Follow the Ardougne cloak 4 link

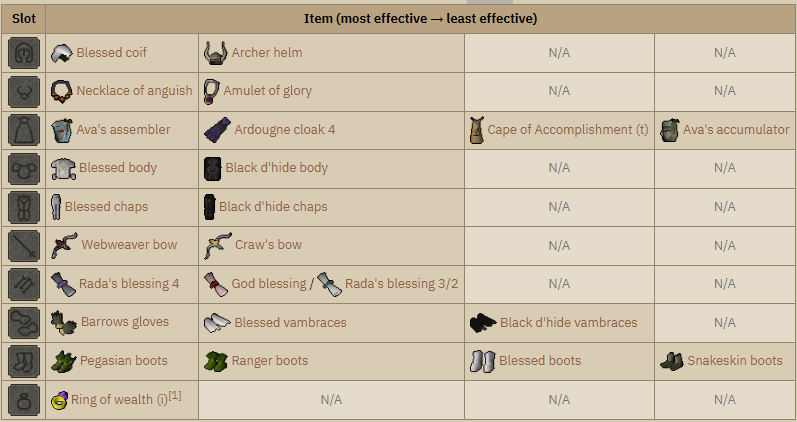pos(285,129)
